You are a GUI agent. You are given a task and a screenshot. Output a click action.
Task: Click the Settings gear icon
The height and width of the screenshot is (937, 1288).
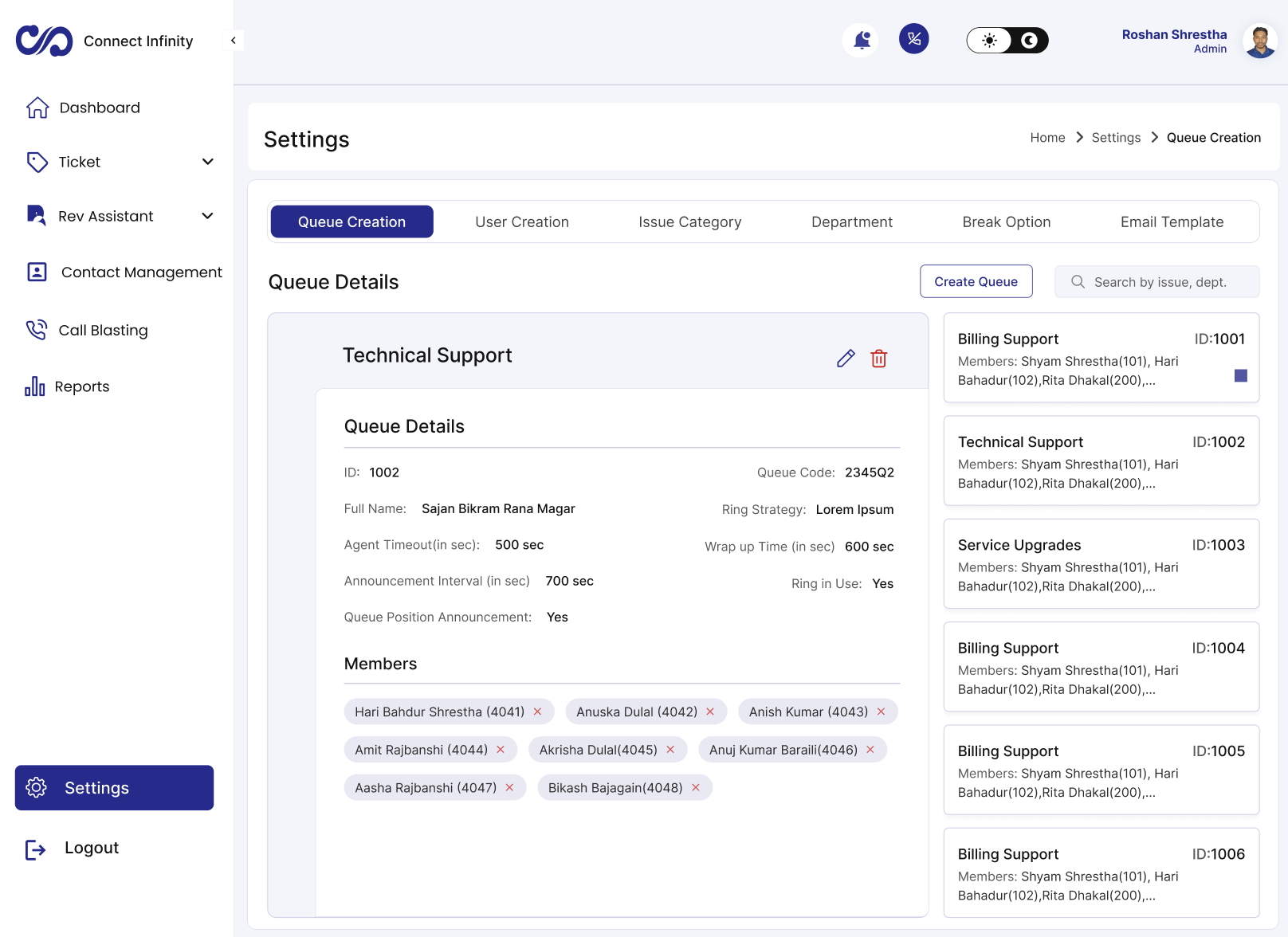point(37,787)
